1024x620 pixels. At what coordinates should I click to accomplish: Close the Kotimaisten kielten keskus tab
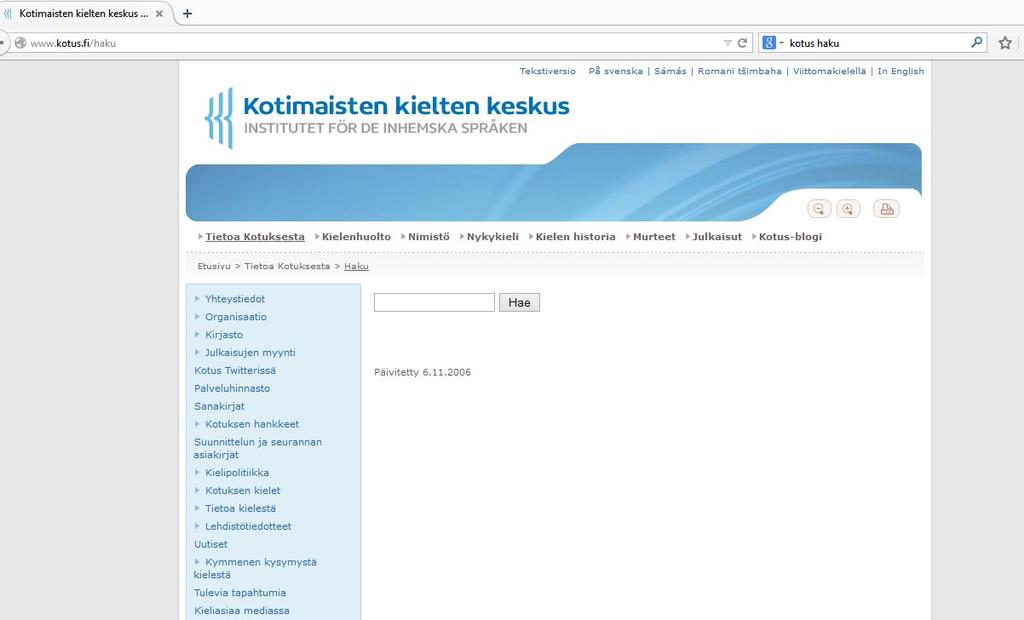point(159,13)
